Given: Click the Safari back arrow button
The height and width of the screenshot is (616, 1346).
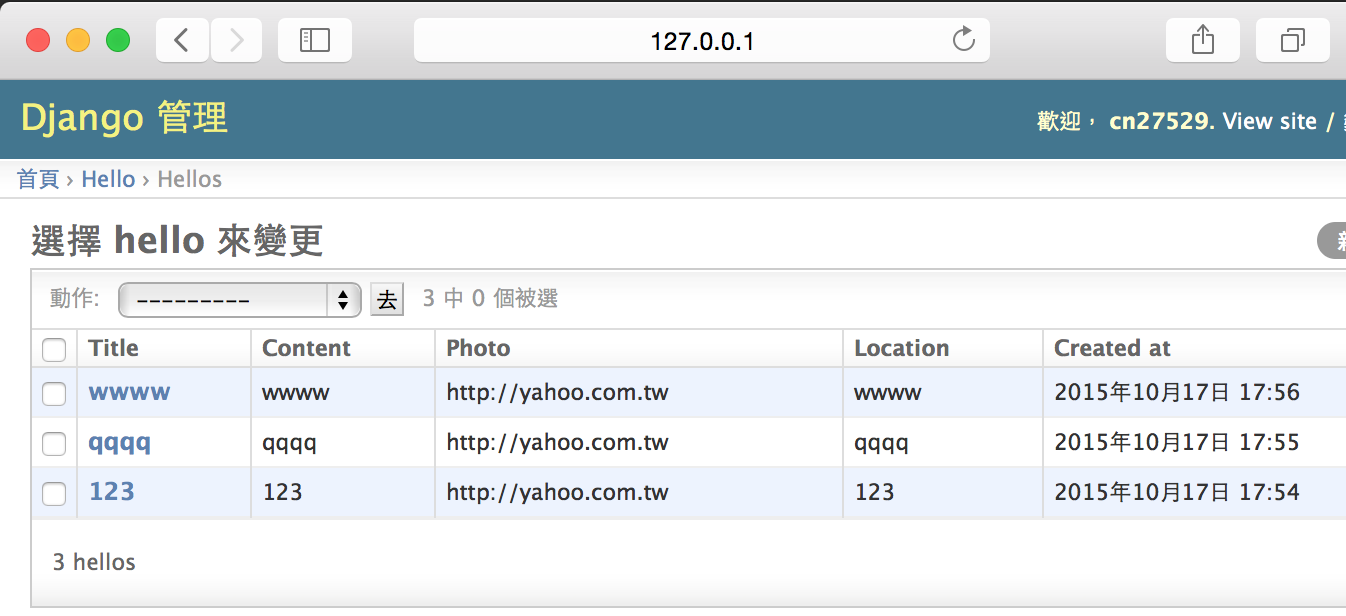Looking at the screenshot, I should (x=182, y=40).
